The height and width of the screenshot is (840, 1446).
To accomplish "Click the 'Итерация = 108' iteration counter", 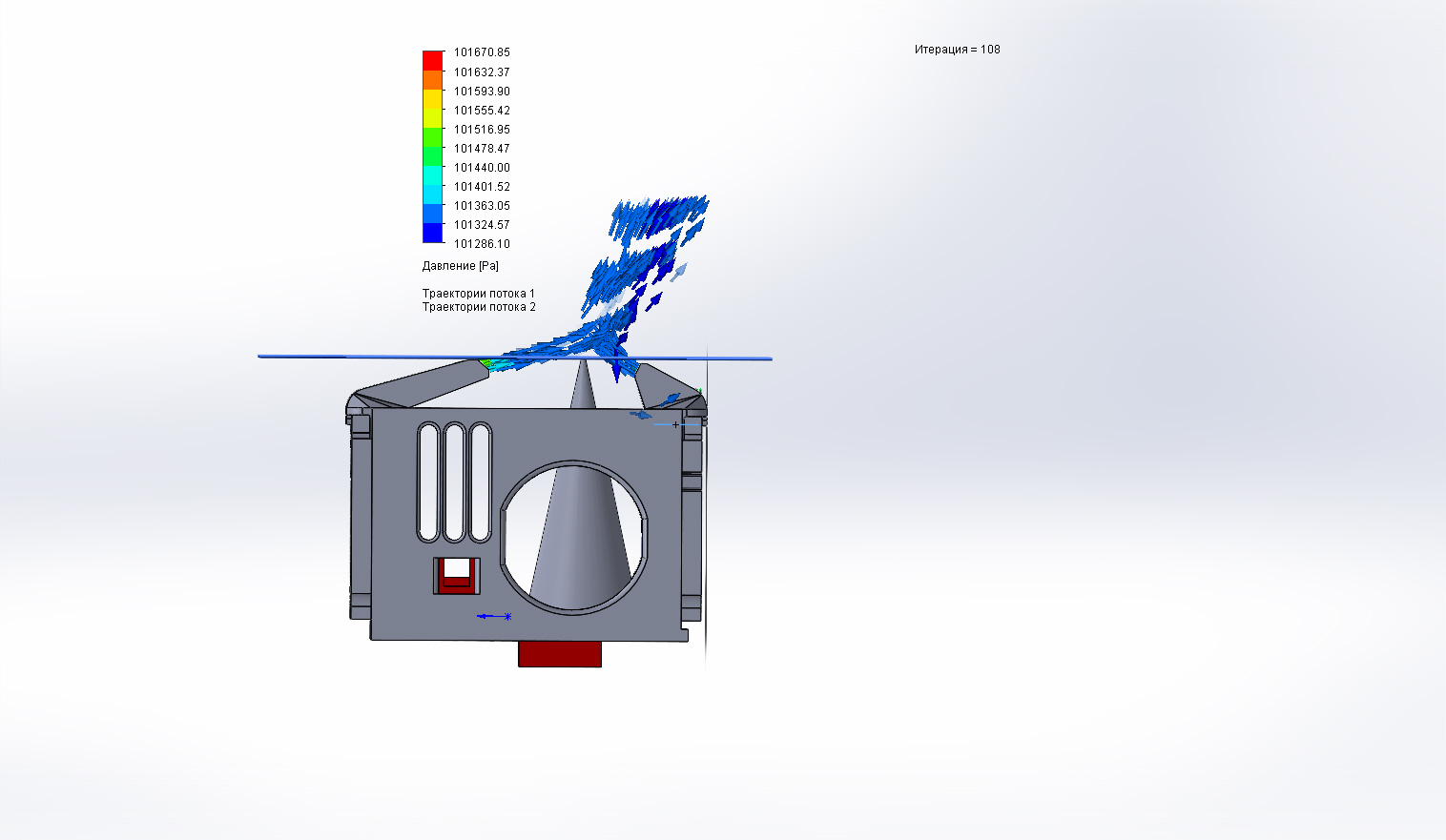I will pyautogui.click(x=958, y=50).
